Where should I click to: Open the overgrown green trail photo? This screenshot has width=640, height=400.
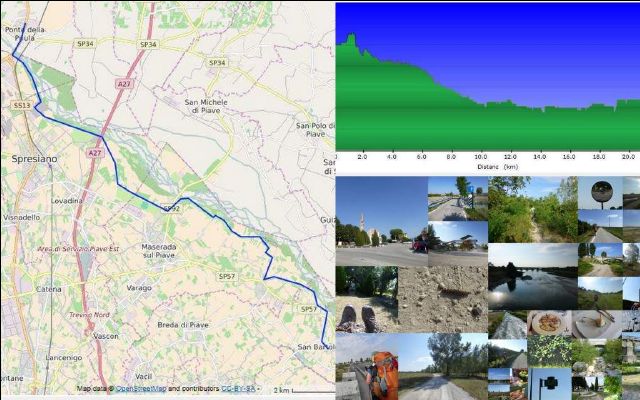pos(532,210)
